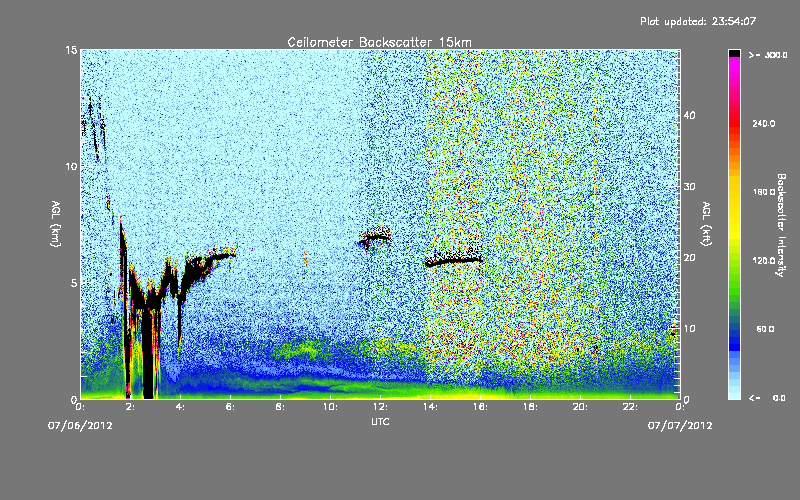Screen dimensions: 800x500
Task: Click the "240.0" colorbar label
Action: pos(764,123)
